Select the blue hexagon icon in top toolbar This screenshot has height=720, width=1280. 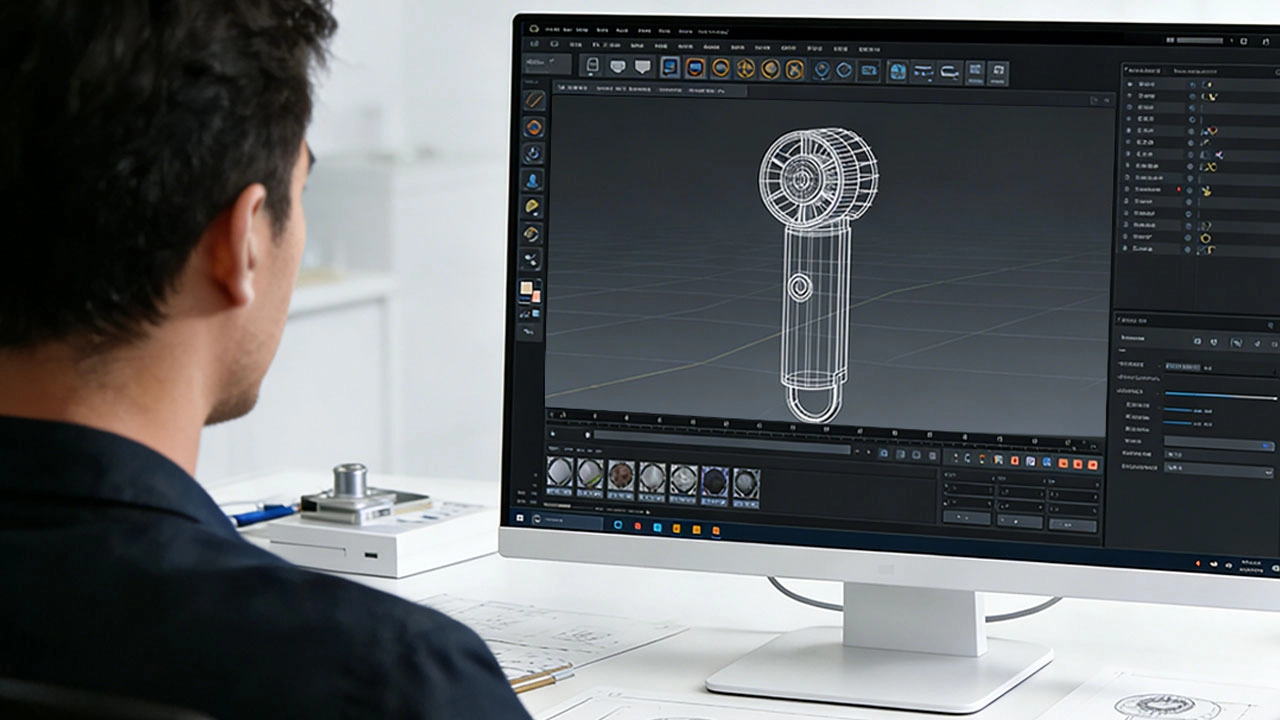[x=845, y=70]
